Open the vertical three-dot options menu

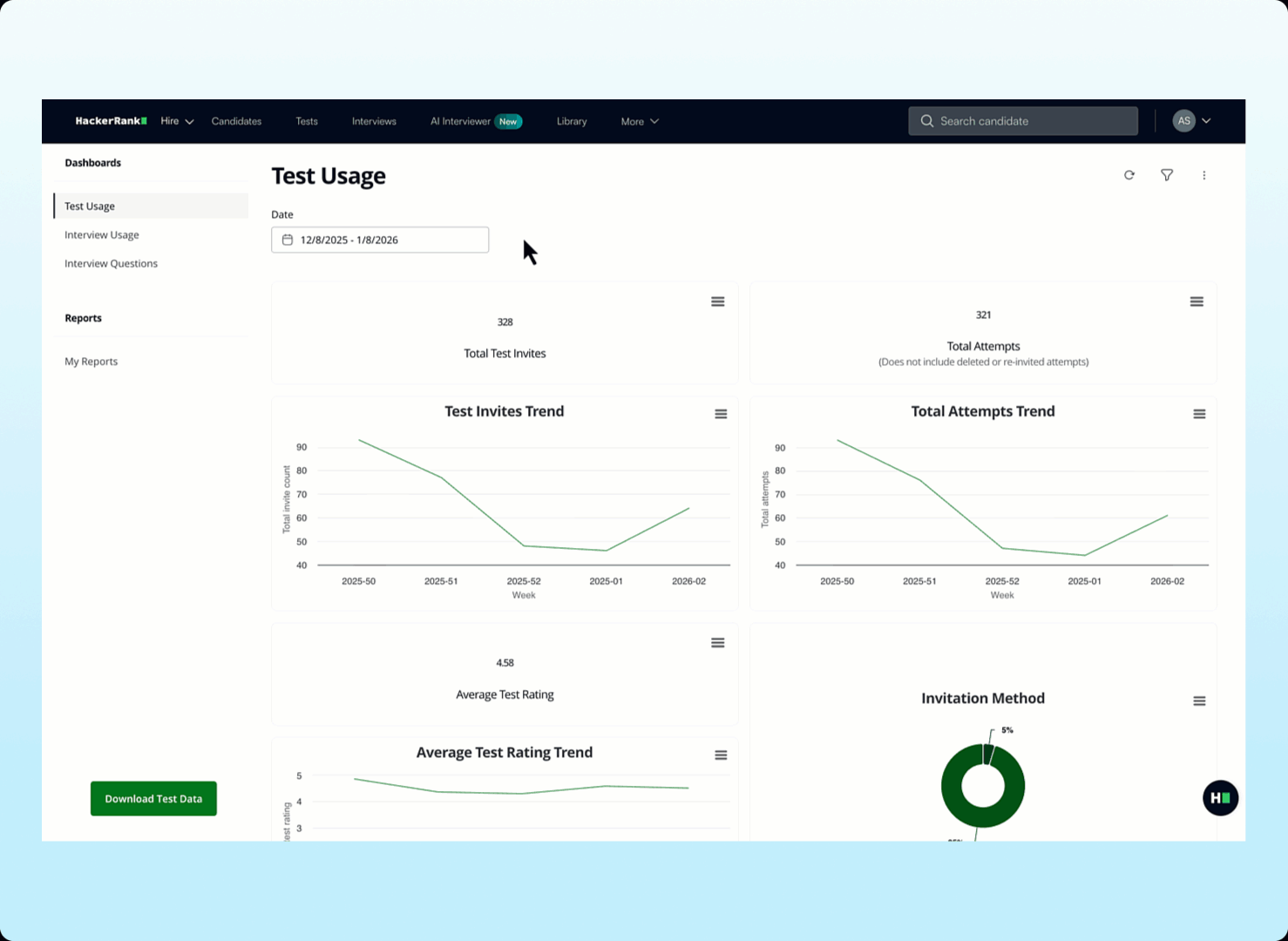click(x=1204, y=175)
